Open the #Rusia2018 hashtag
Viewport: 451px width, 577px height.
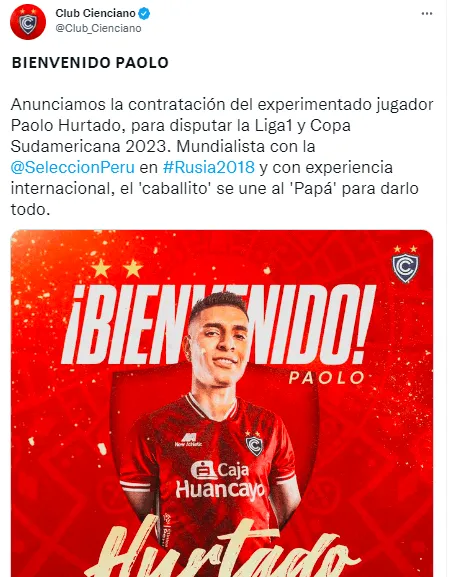click(209, 167)
